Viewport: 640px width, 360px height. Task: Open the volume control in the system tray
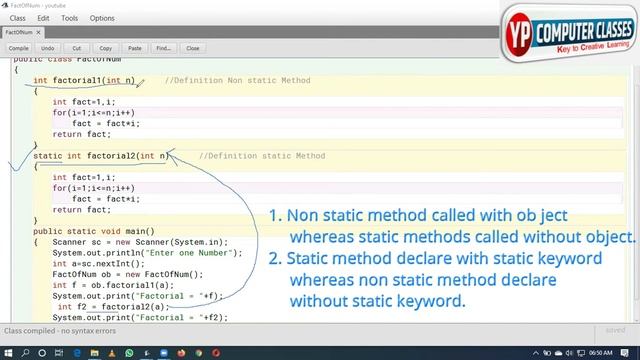(569, 353)
